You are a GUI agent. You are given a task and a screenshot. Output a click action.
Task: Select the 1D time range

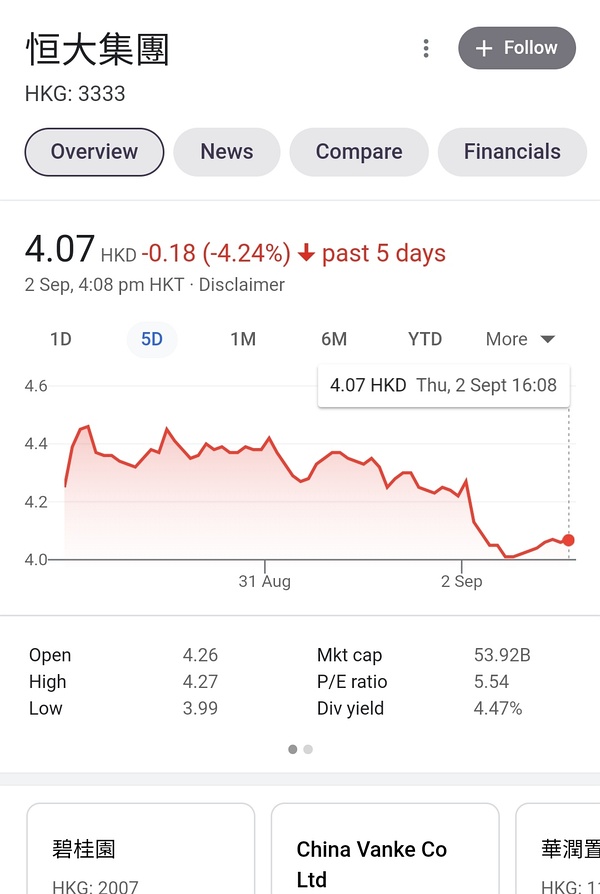[61, 339]
